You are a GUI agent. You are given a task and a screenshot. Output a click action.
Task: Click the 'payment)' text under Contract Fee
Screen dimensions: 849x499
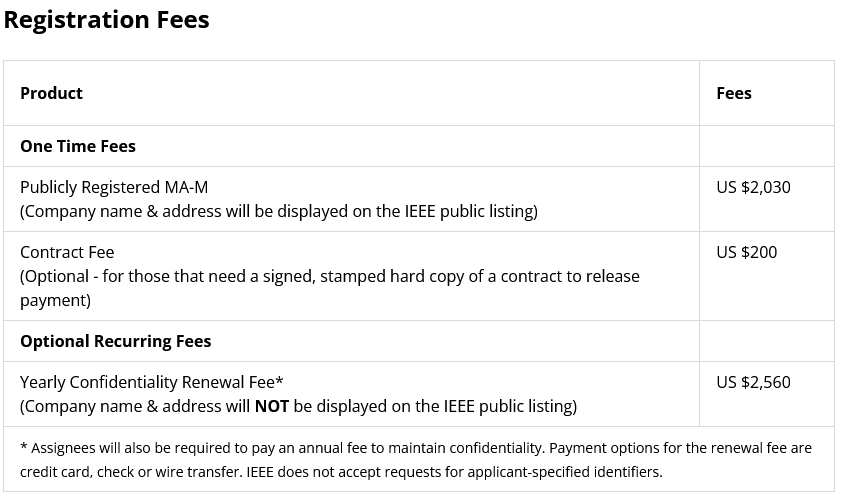[x=55, y=300]
